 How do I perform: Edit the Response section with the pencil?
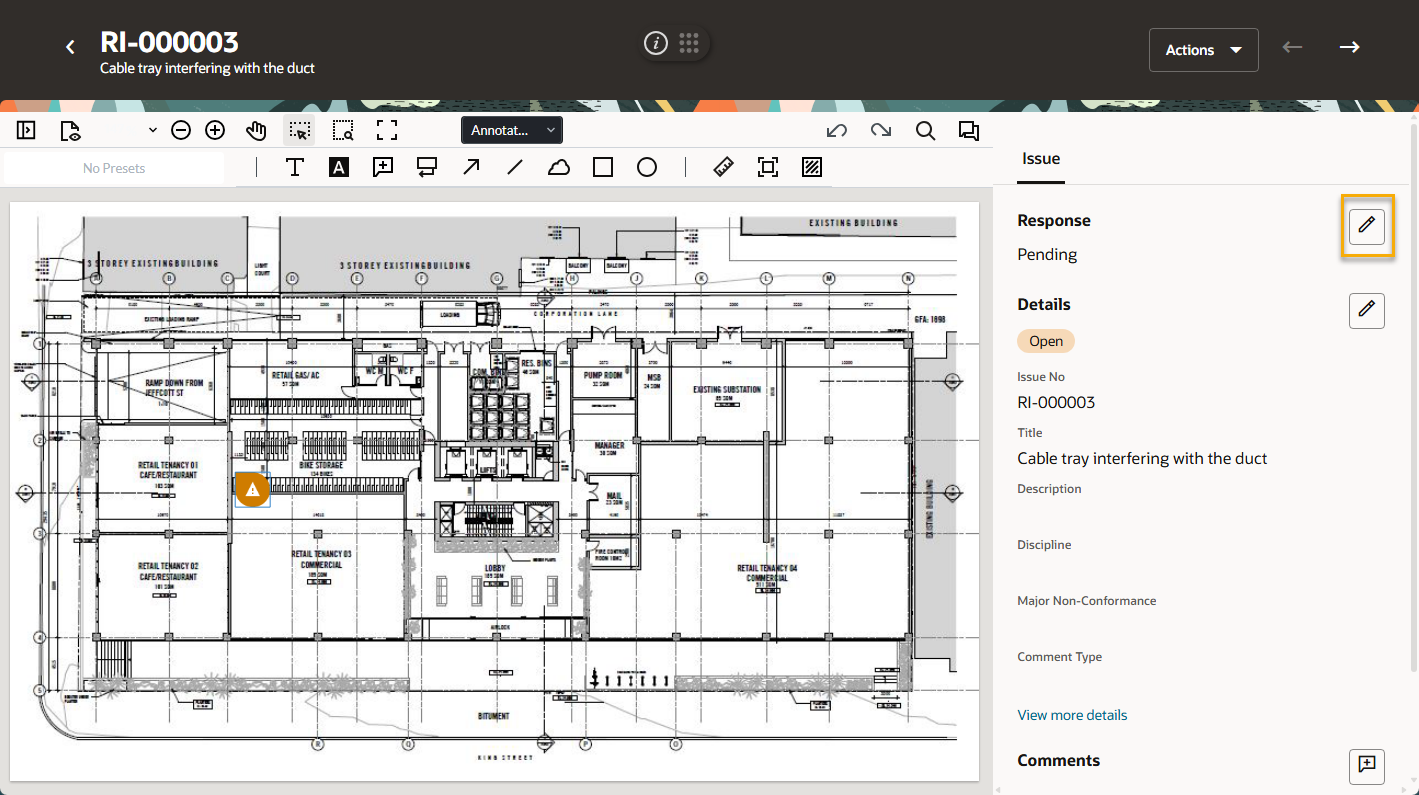1366,227
